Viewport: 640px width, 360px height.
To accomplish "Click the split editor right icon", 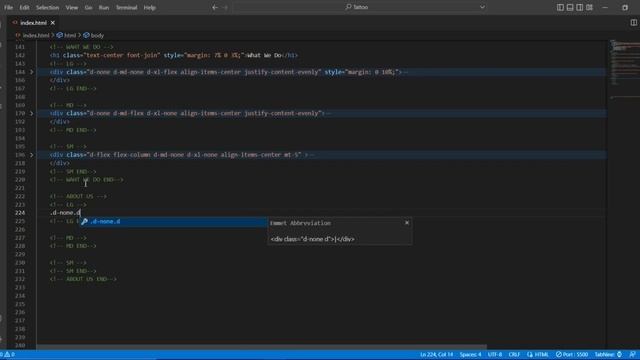I will click(633, 22).
